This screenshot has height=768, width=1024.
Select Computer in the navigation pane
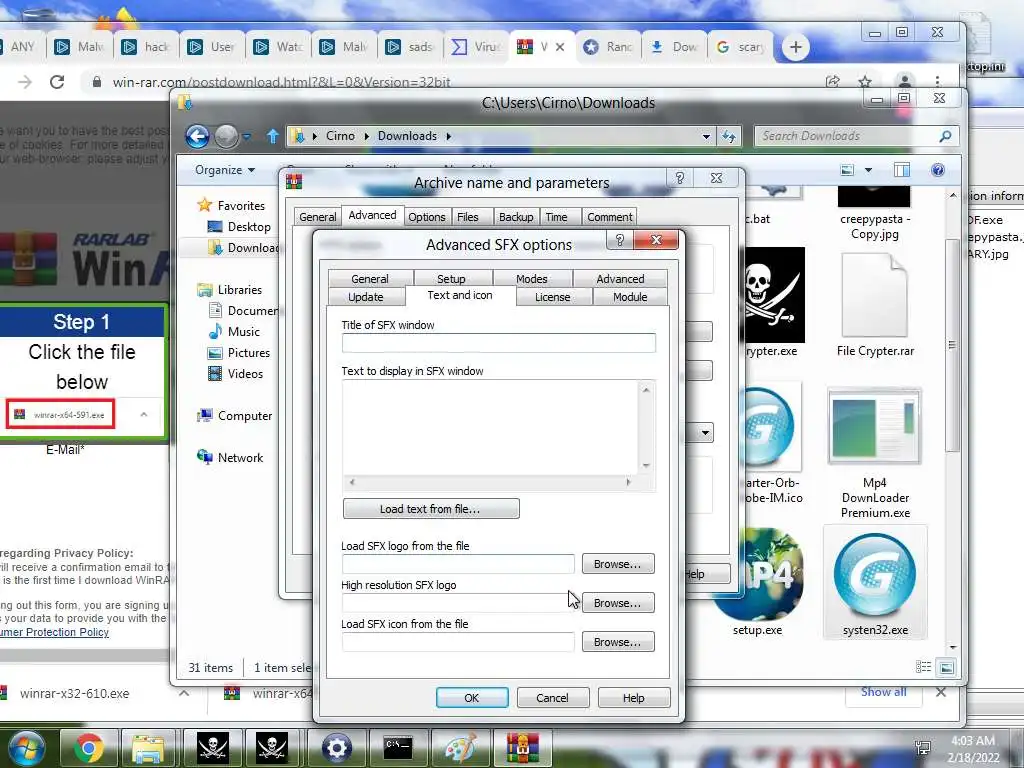pyautogui.click(x=234, y=416)
